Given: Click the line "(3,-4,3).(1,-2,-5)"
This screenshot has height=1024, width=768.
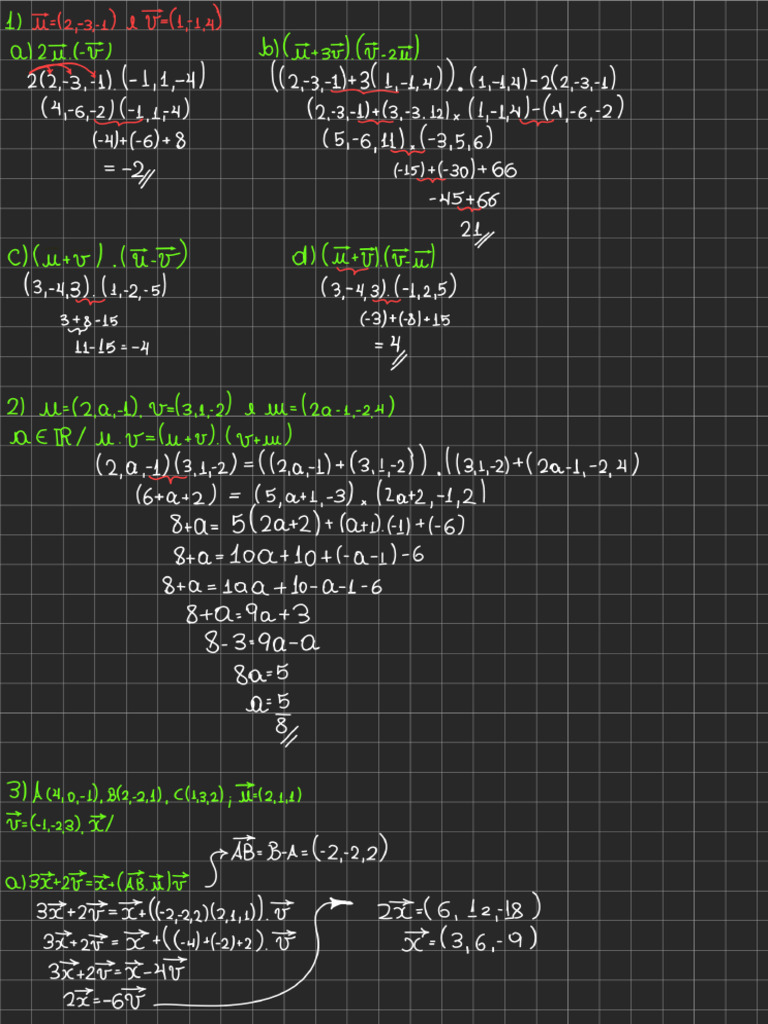Looking at the screenshot, I should point(95,288).
